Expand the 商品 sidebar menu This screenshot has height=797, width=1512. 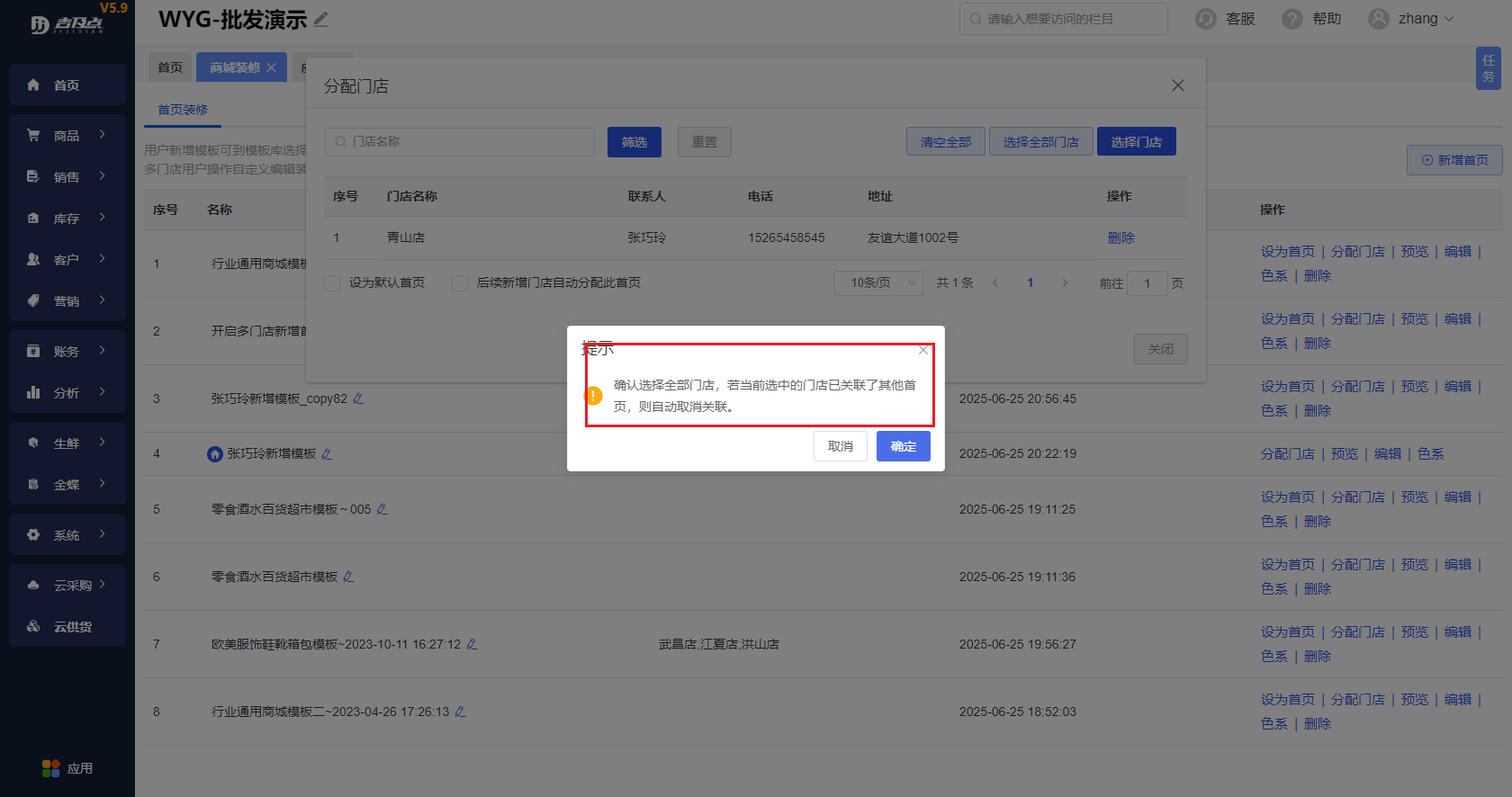click(x=67, y=136)
